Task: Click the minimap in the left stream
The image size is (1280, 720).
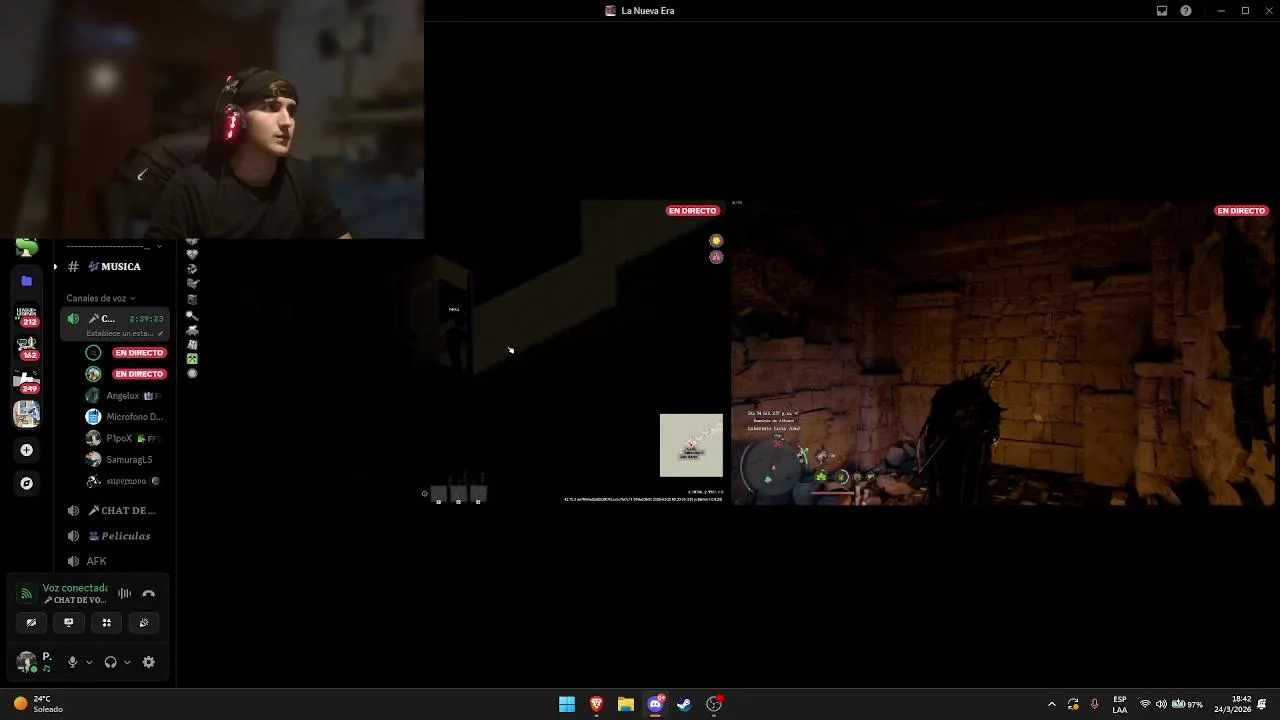Action: 691,445
